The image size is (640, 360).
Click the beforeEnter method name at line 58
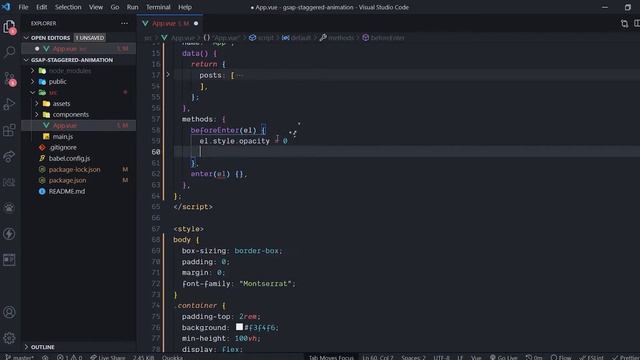tap(215, 130)
